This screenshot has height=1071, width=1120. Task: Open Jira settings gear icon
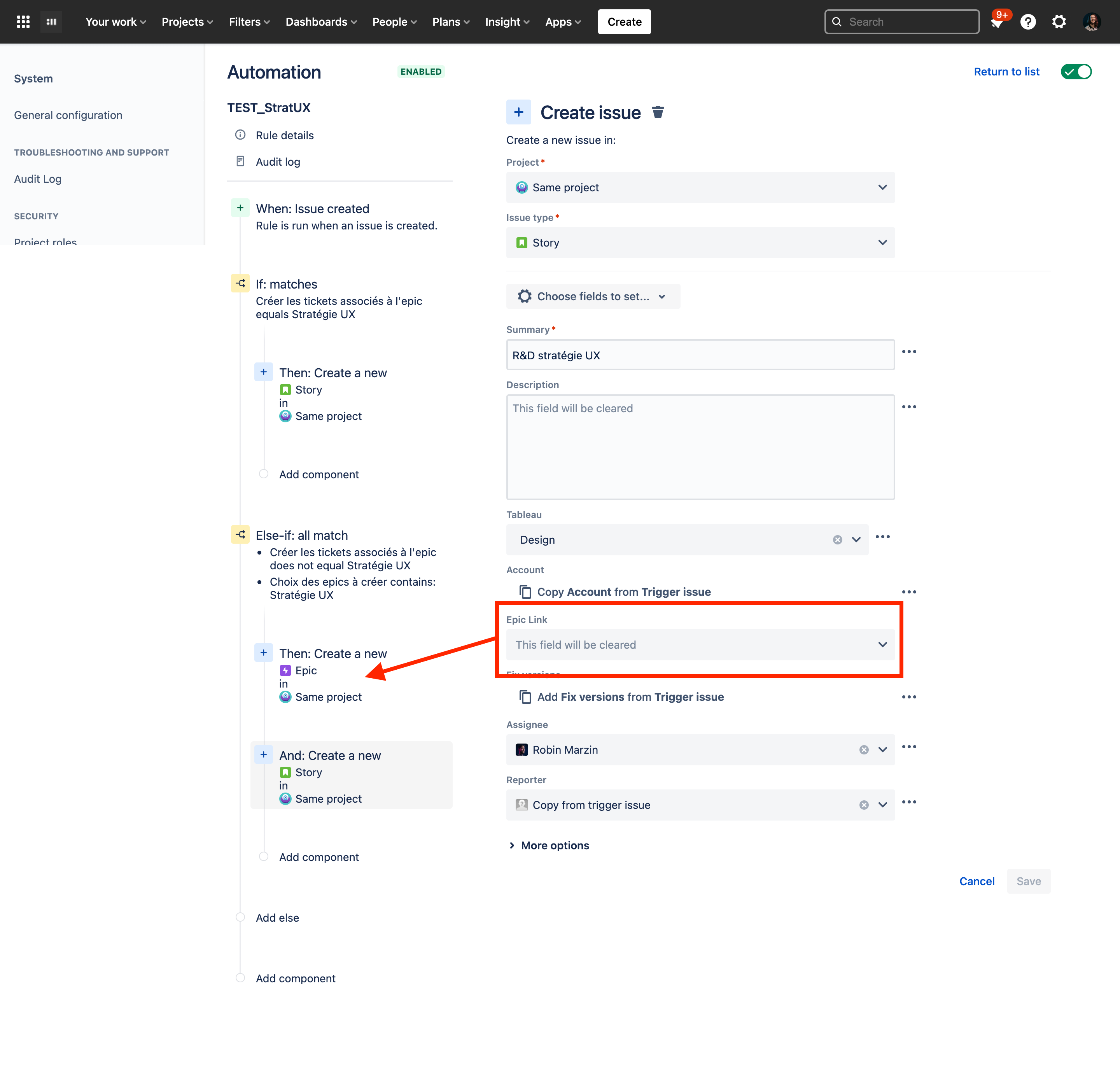(x=1059, y=22)
